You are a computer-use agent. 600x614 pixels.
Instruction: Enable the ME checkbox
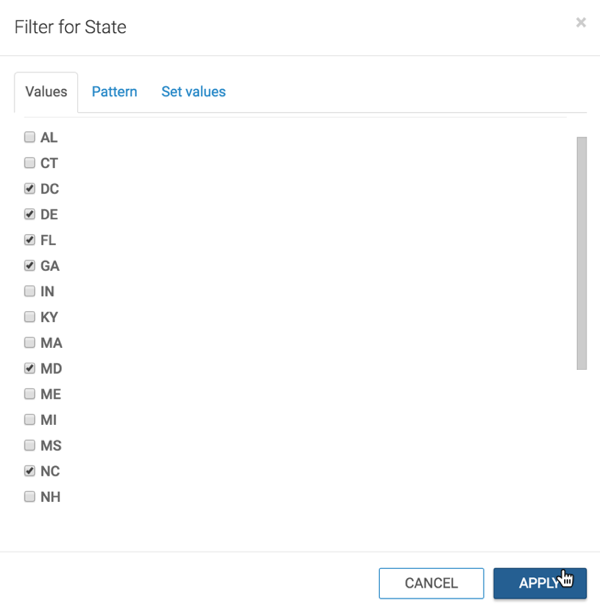click(x=29, y=394)
